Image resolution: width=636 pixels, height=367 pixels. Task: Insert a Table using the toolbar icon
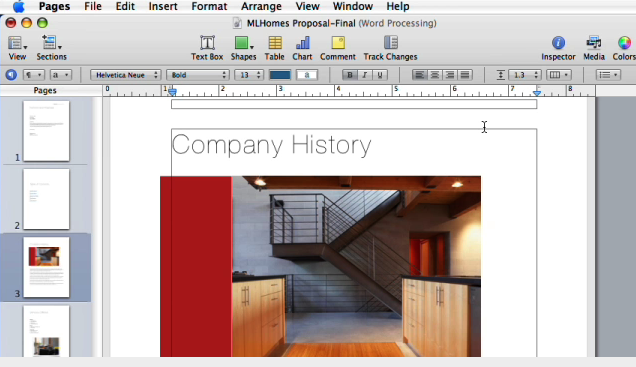click(x=275, y=48)
